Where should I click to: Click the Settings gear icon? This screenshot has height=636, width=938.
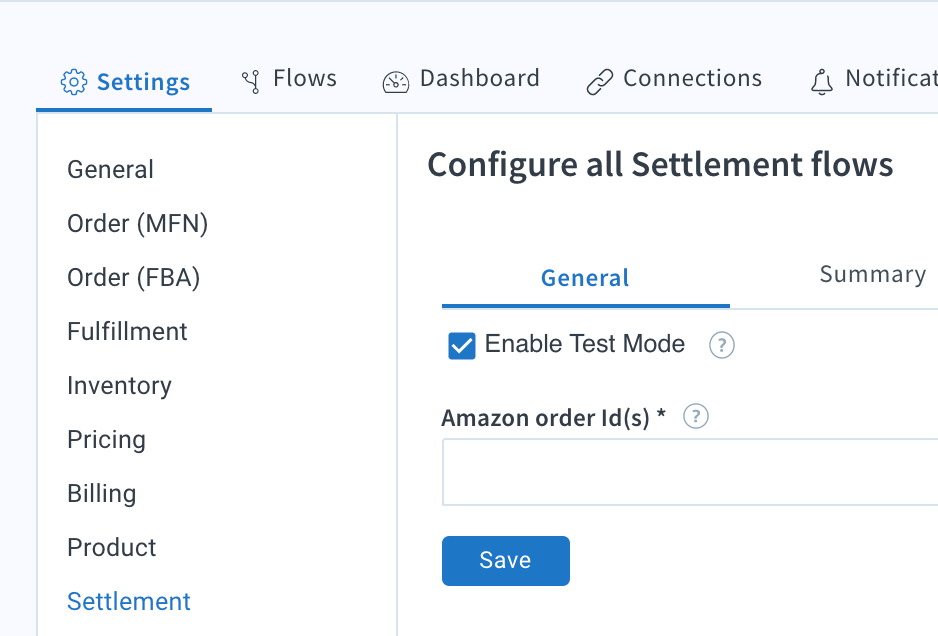(74, 82)
